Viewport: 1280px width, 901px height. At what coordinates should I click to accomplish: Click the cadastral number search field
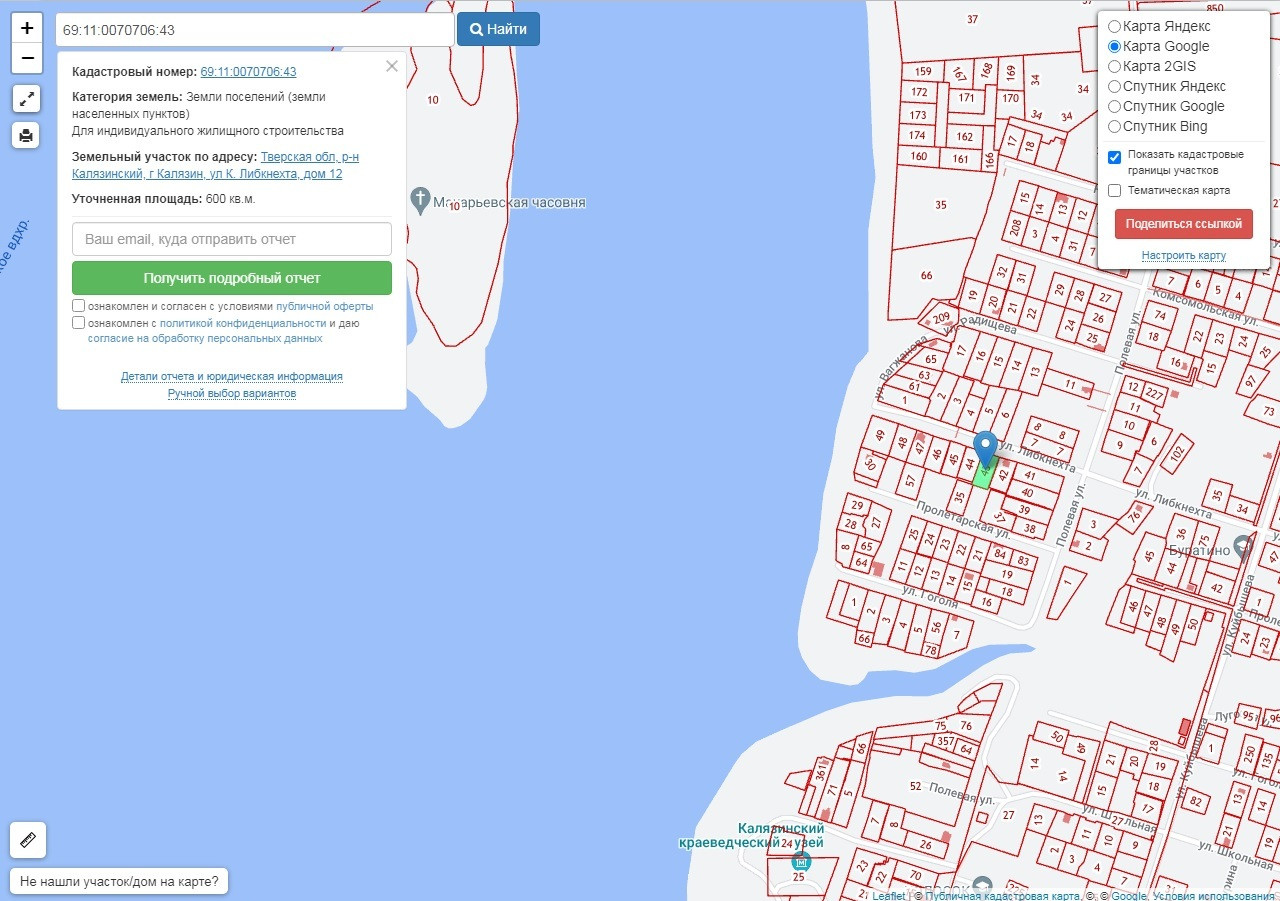point(255,30)
